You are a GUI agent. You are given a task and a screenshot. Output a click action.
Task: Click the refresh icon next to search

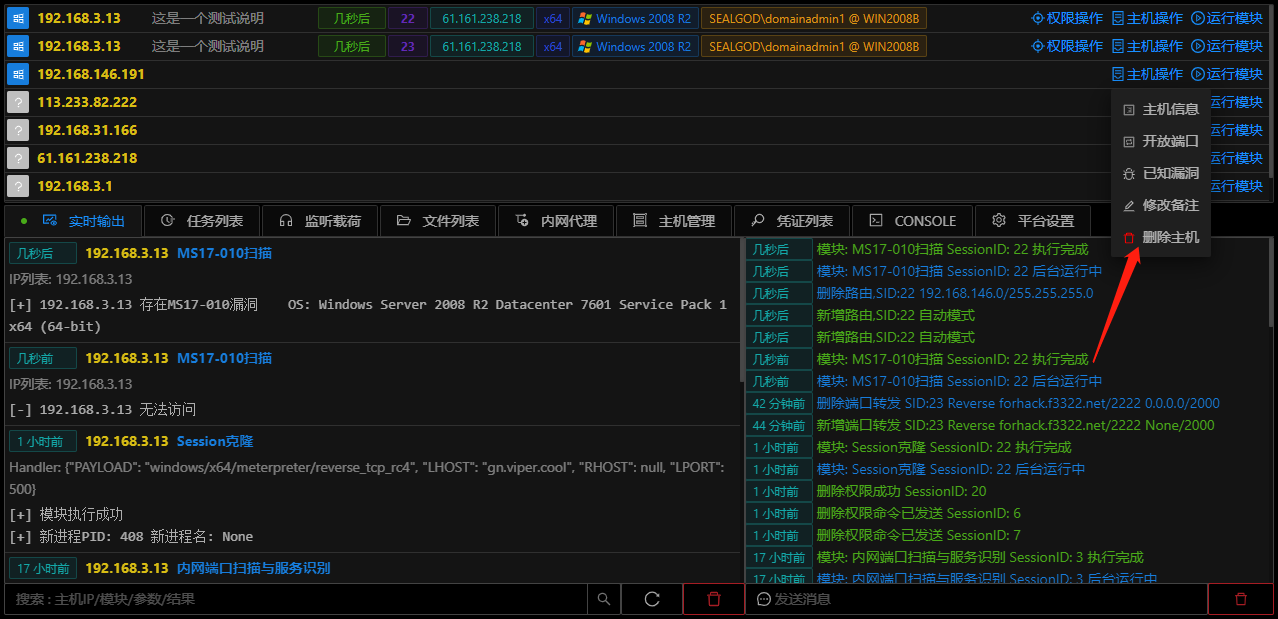tap(652, 599)
